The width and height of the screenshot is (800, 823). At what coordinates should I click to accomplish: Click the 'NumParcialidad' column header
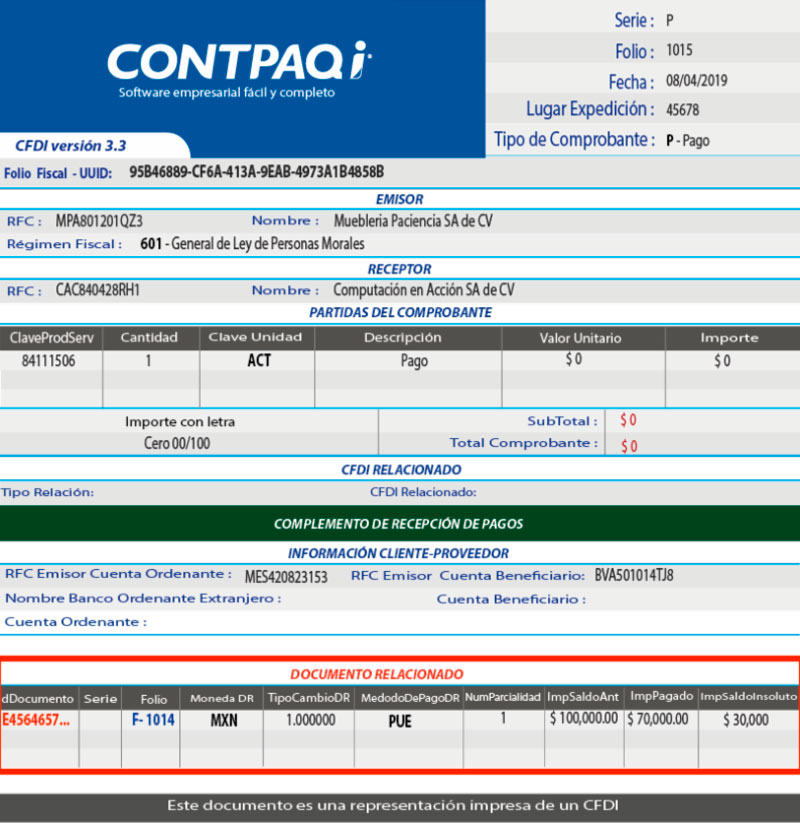tap(503, 697)
